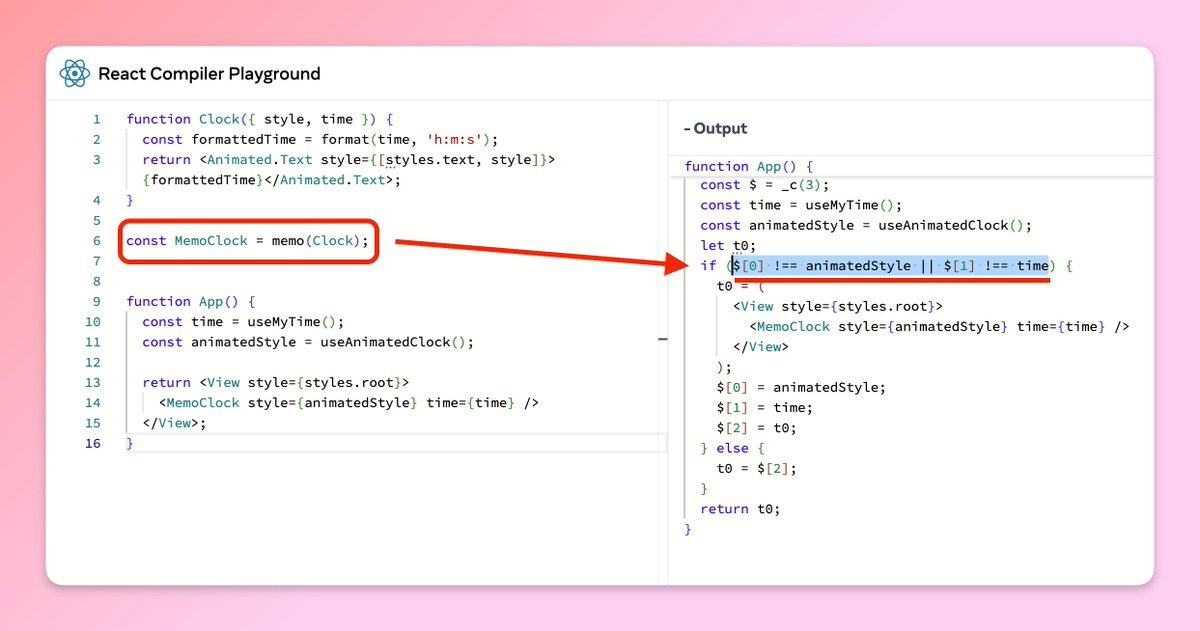Click the 'const MemoClock = memo(Clock);' line
This screenshot has height=631, width=1200.
coord(247,241)
